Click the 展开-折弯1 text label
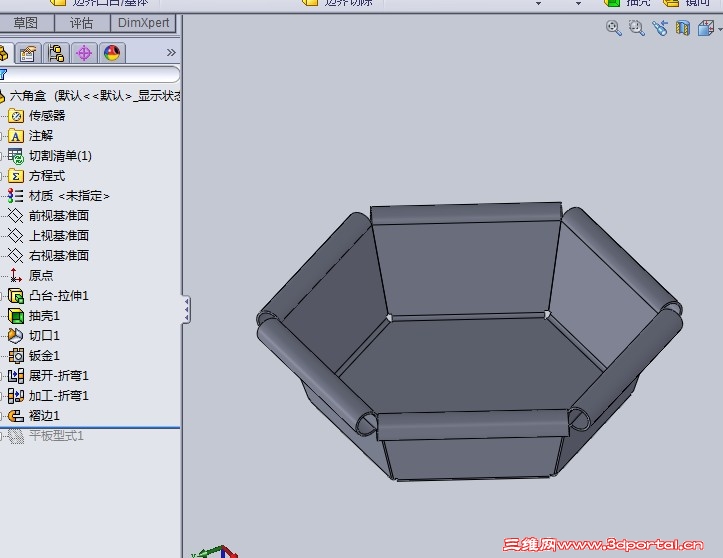The image size is (723, 558). point(59,376)
